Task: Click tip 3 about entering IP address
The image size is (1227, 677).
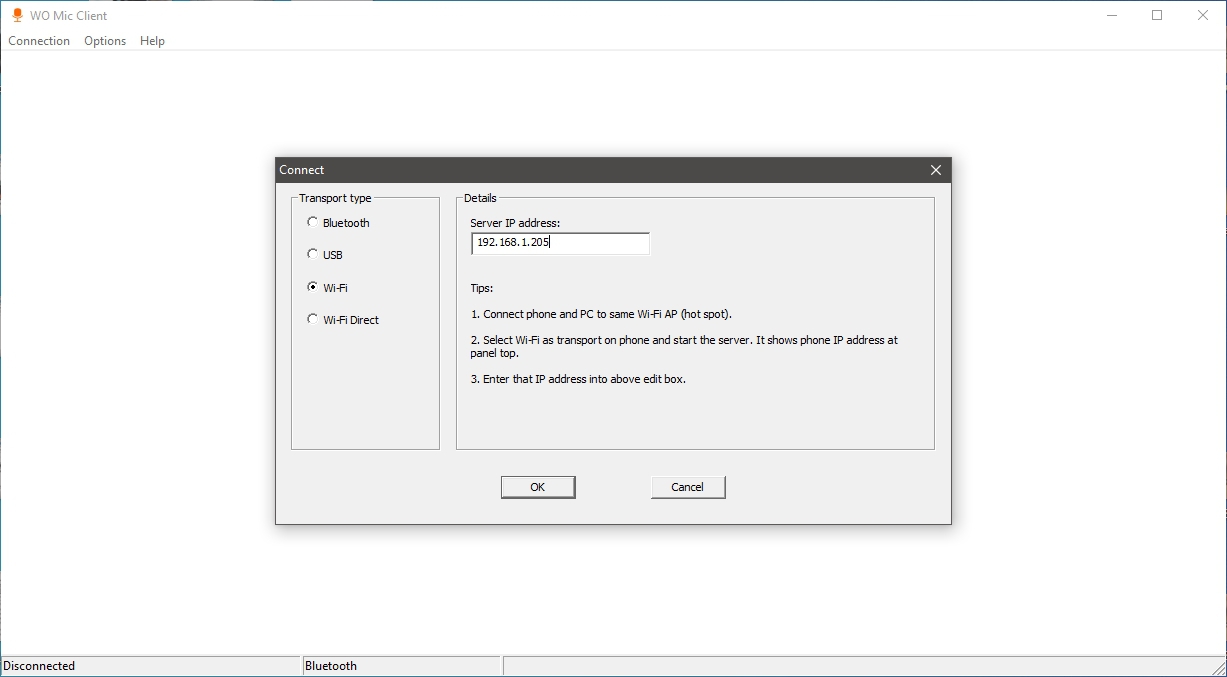Action: click(x=578, y=379)
